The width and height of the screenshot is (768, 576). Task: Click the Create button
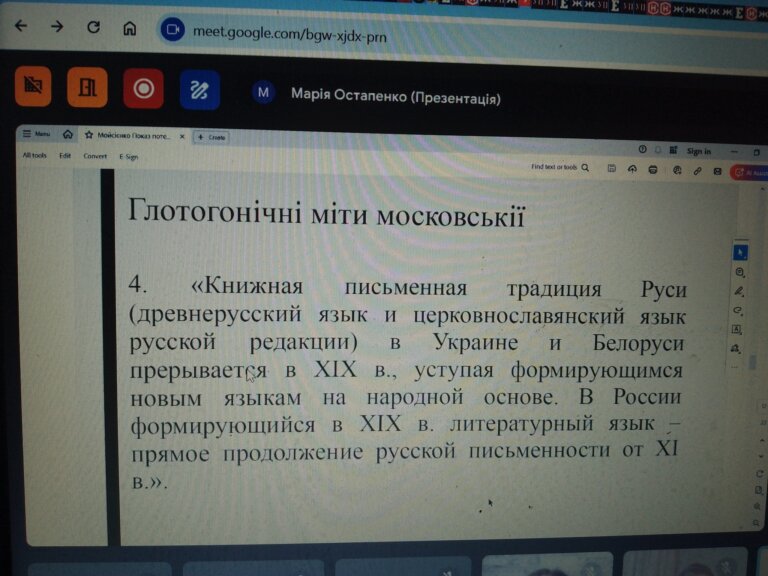click(211, 137)
